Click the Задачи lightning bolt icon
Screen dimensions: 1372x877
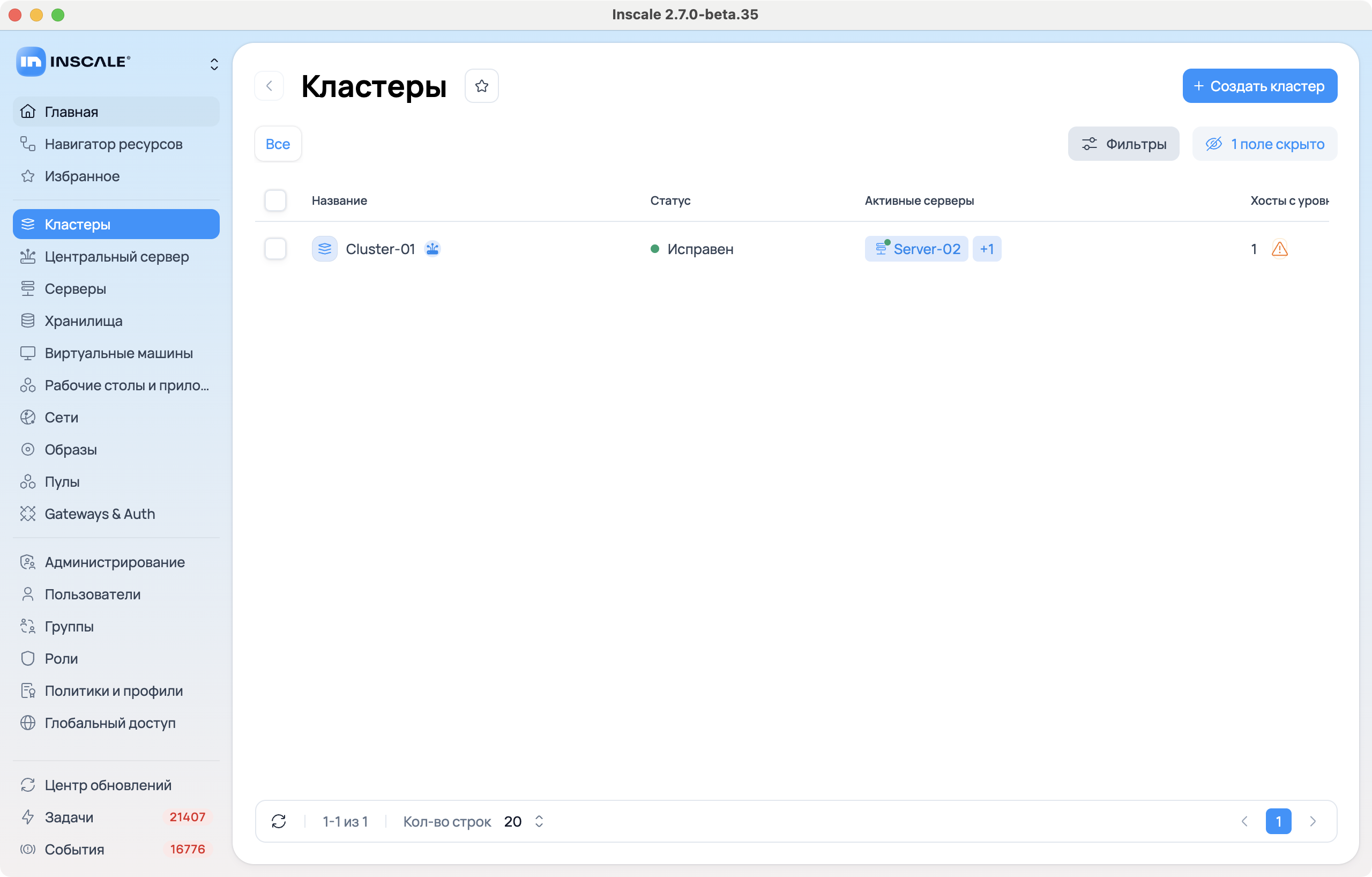pyautogui.click(x=27, y=817)
